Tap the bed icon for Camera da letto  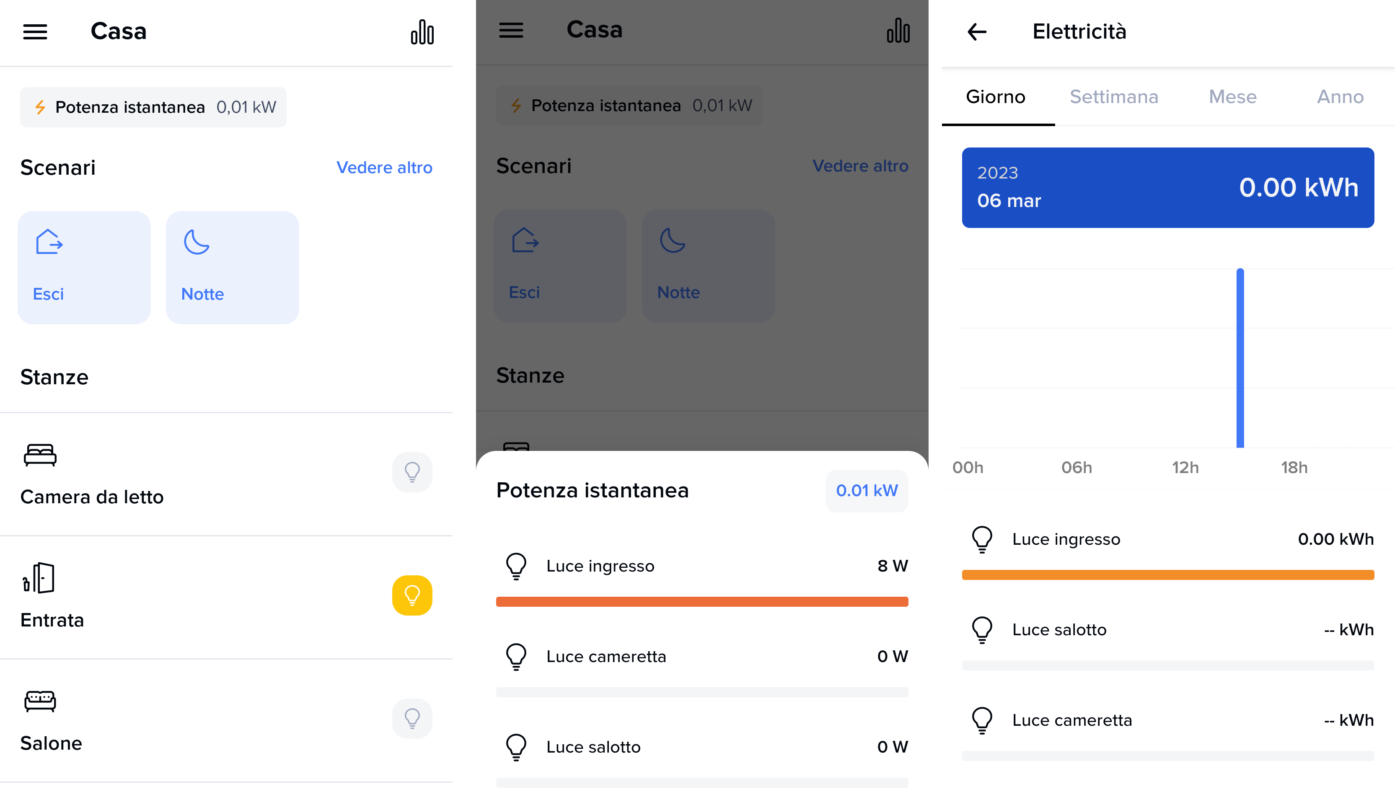[40, 456]
